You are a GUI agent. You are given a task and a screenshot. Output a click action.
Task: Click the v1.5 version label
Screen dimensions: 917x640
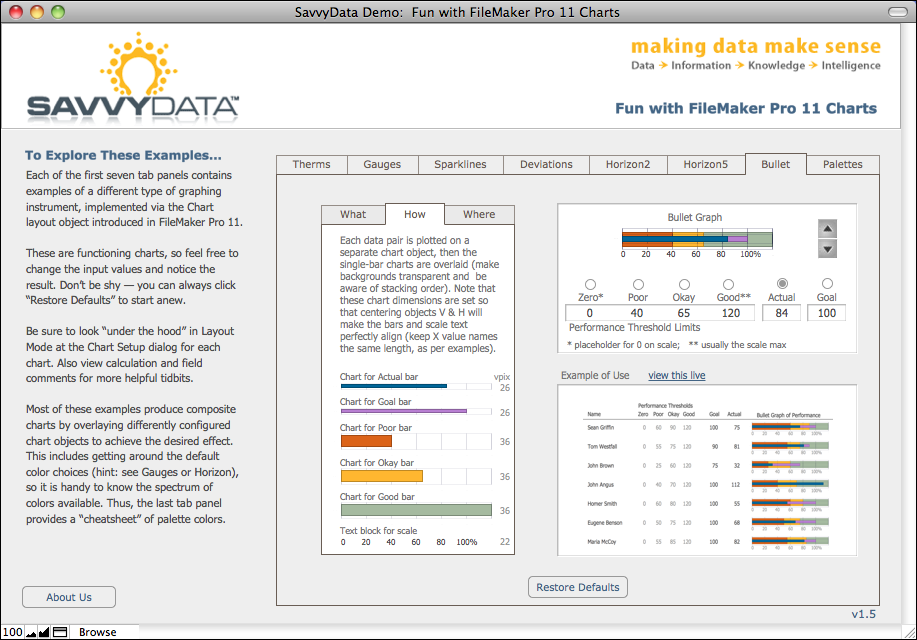(864, 614)
